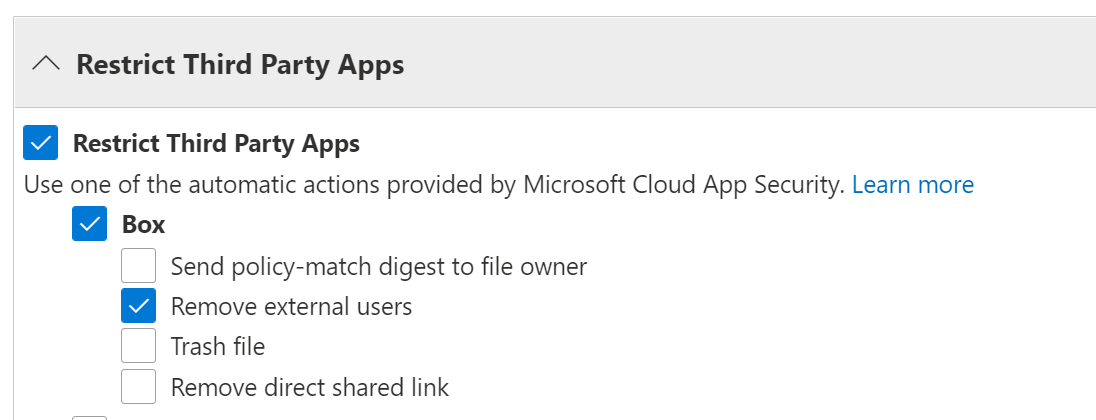Viewport: 1096px width, 420px height.
Task: Collapse the Restrict Third Party Apps section chevron
Action: coord(46,65)
